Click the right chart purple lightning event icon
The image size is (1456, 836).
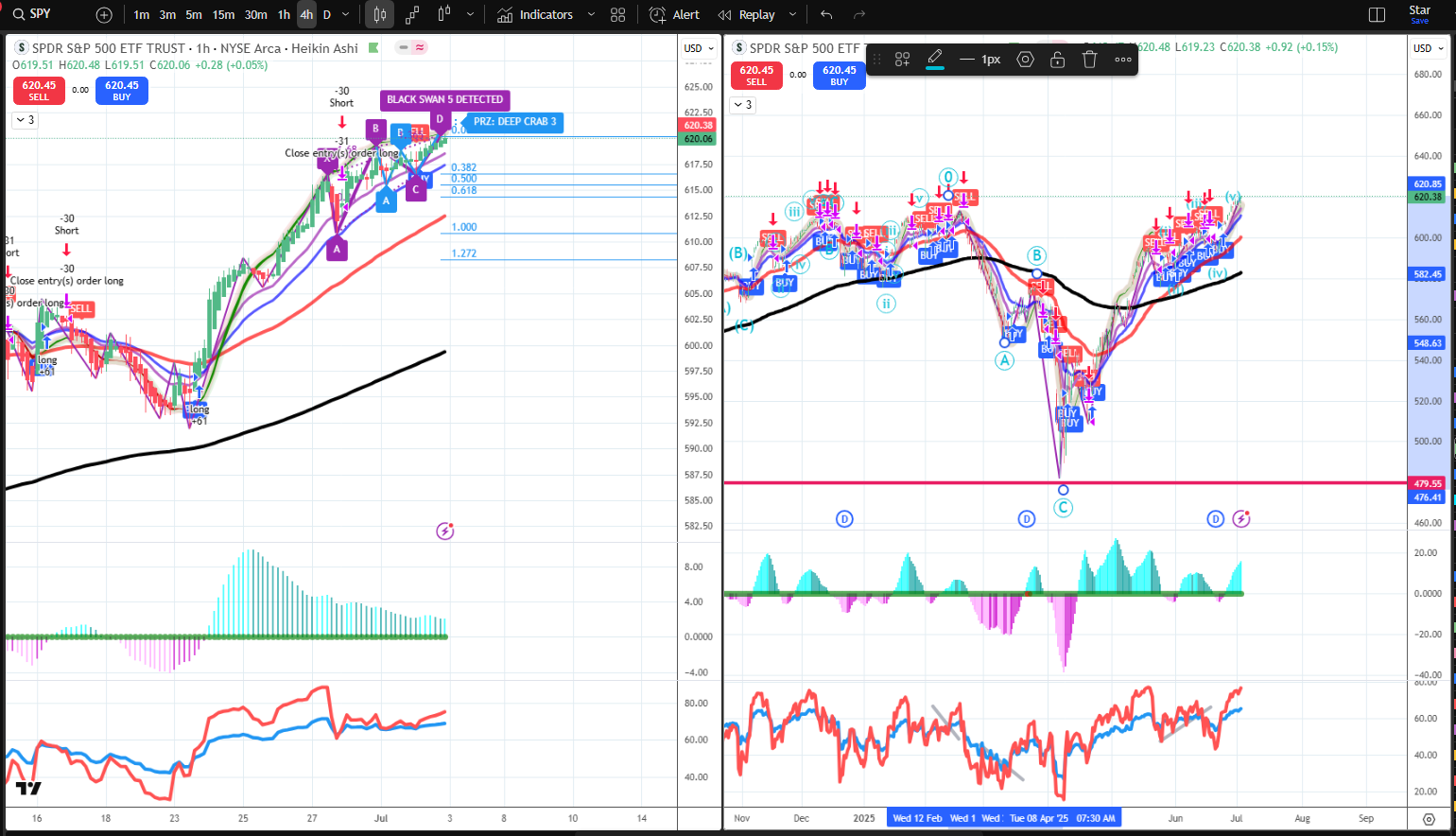[1241, 518]
